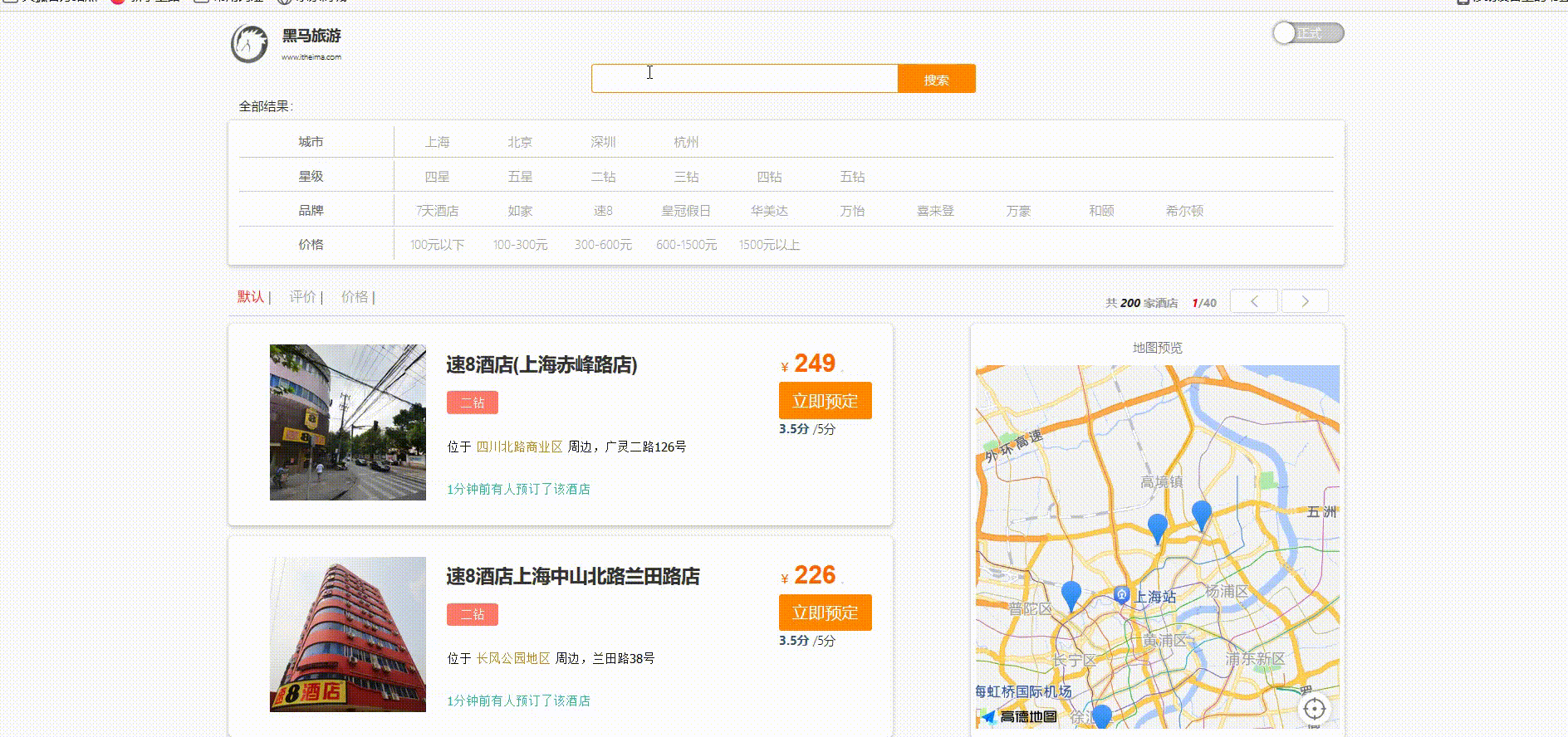This screenshot has height=737, width=1568.
Task: Click the map pin left of 五洲
Action: [1202, 515]
